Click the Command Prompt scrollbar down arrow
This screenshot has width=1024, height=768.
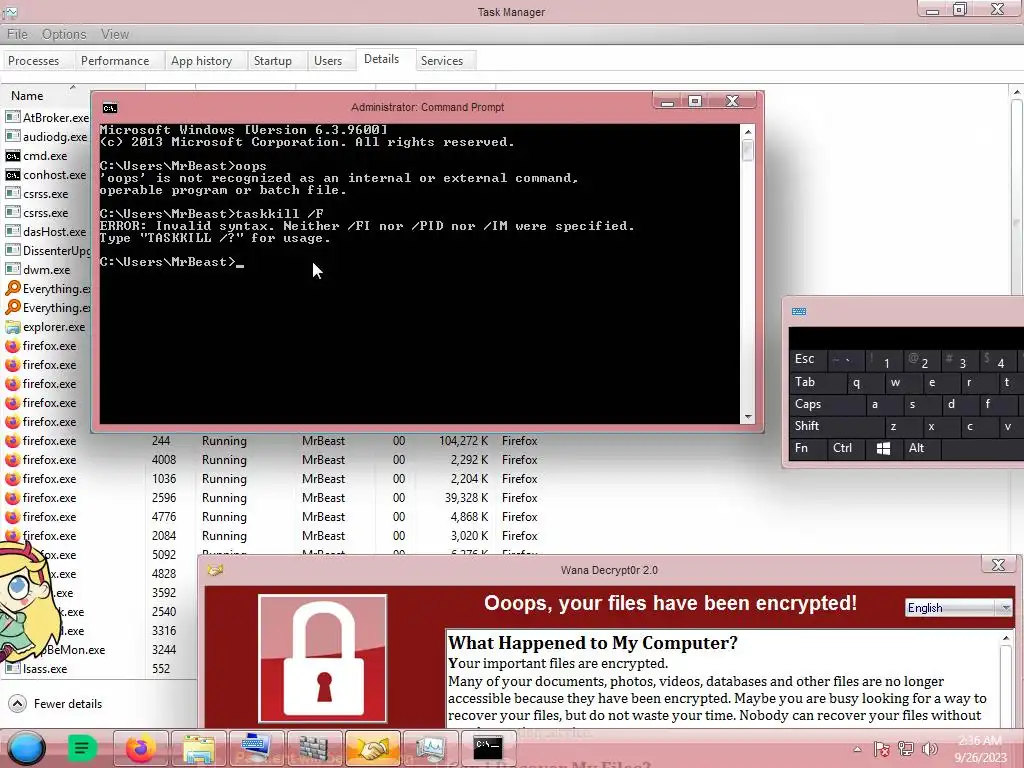[748, 417]
